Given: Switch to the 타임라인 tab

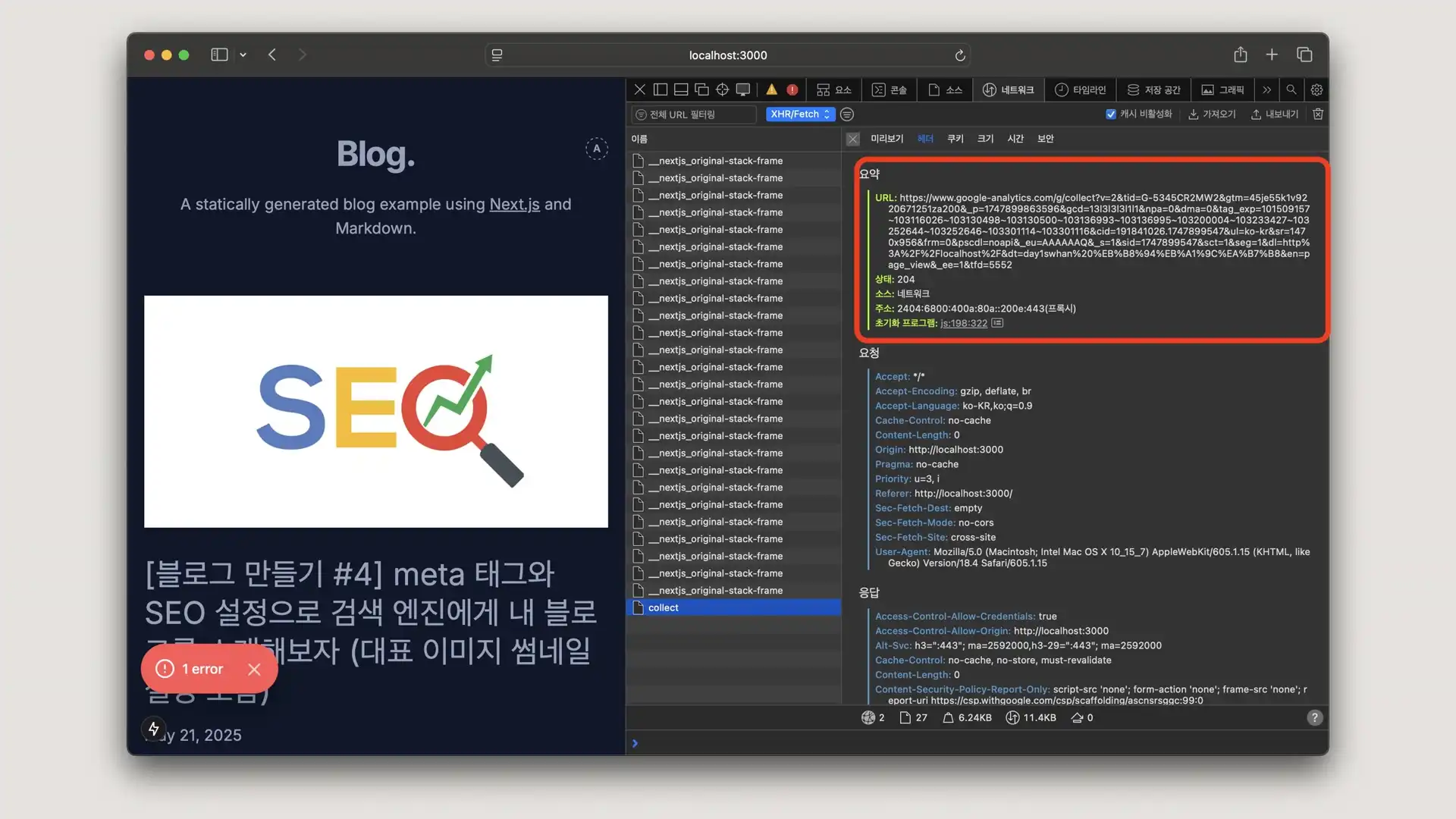Looking at the screenshot, I should point(1080,89).
